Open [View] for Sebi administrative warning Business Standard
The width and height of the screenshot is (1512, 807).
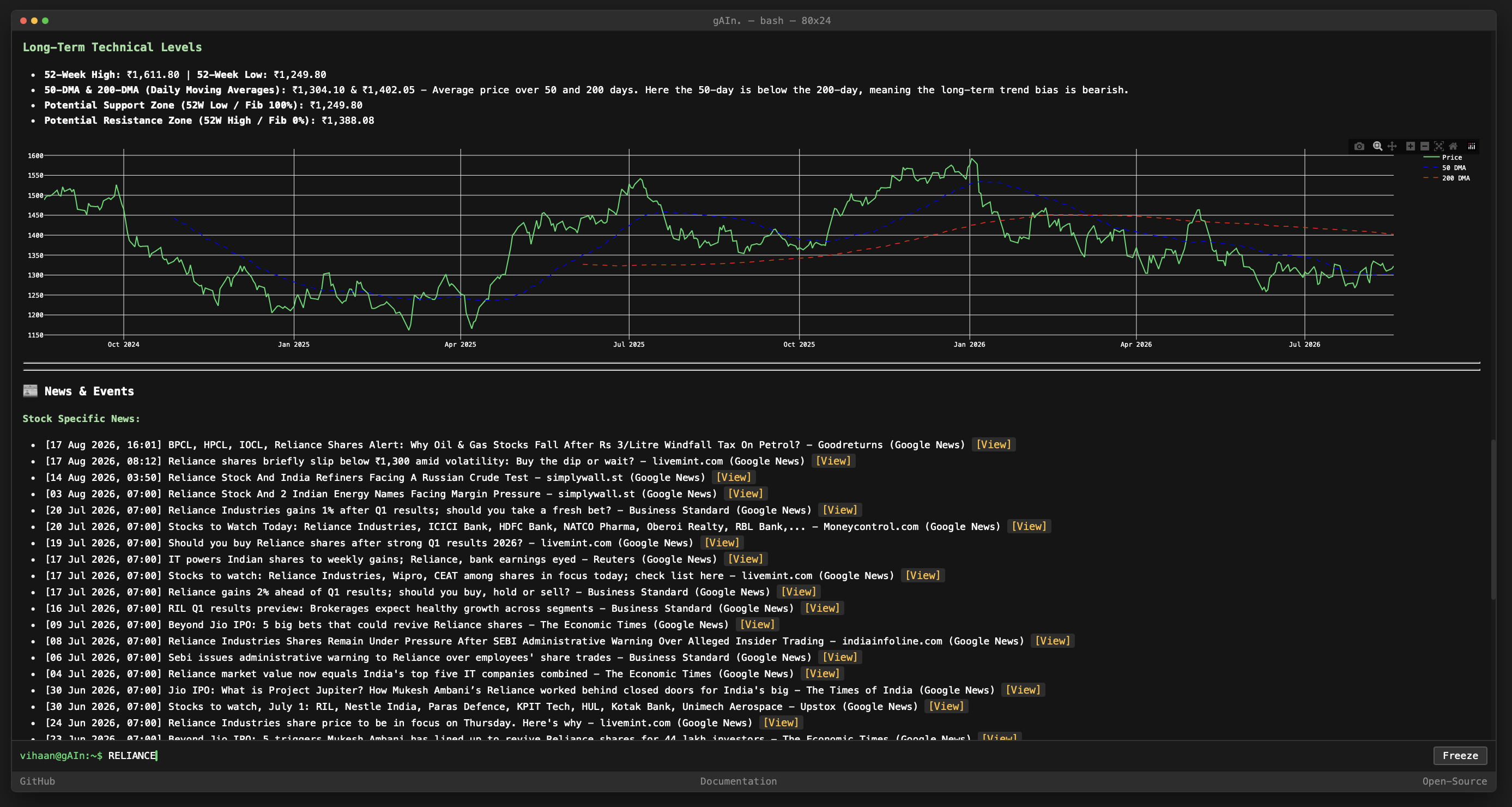(839, 657)
